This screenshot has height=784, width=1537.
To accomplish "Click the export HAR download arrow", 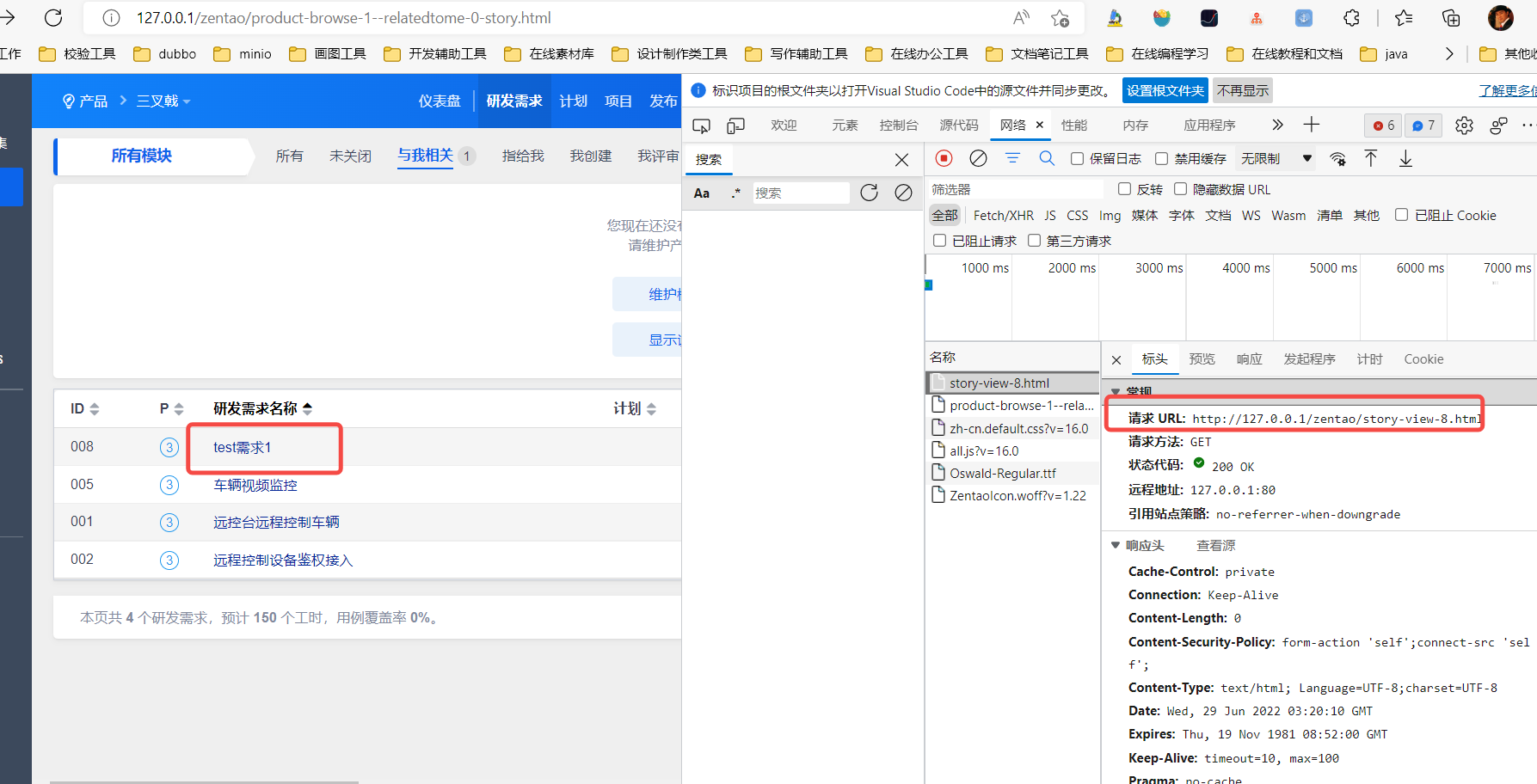I will pyautogui.click(x=1405, y=158).
